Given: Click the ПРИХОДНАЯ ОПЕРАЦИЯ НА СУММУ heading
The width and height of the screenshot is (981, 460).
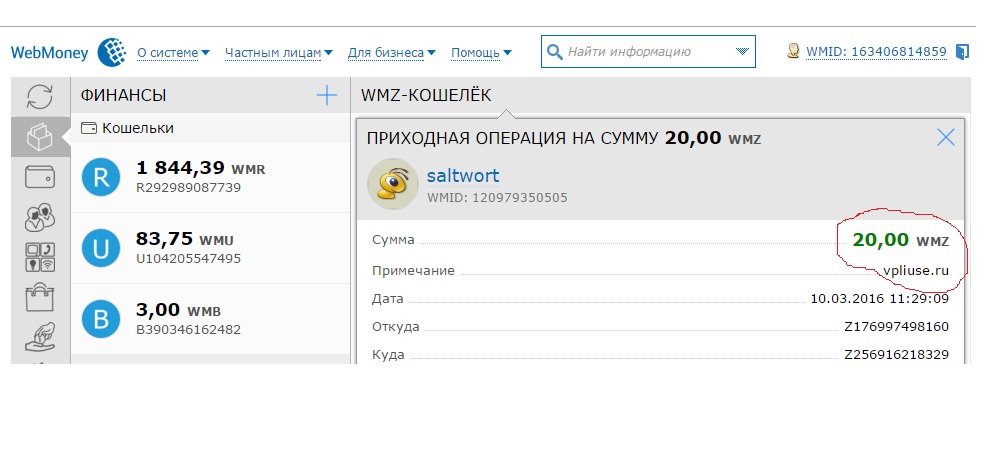Looking at the screenshot, I should pos(512,138).
